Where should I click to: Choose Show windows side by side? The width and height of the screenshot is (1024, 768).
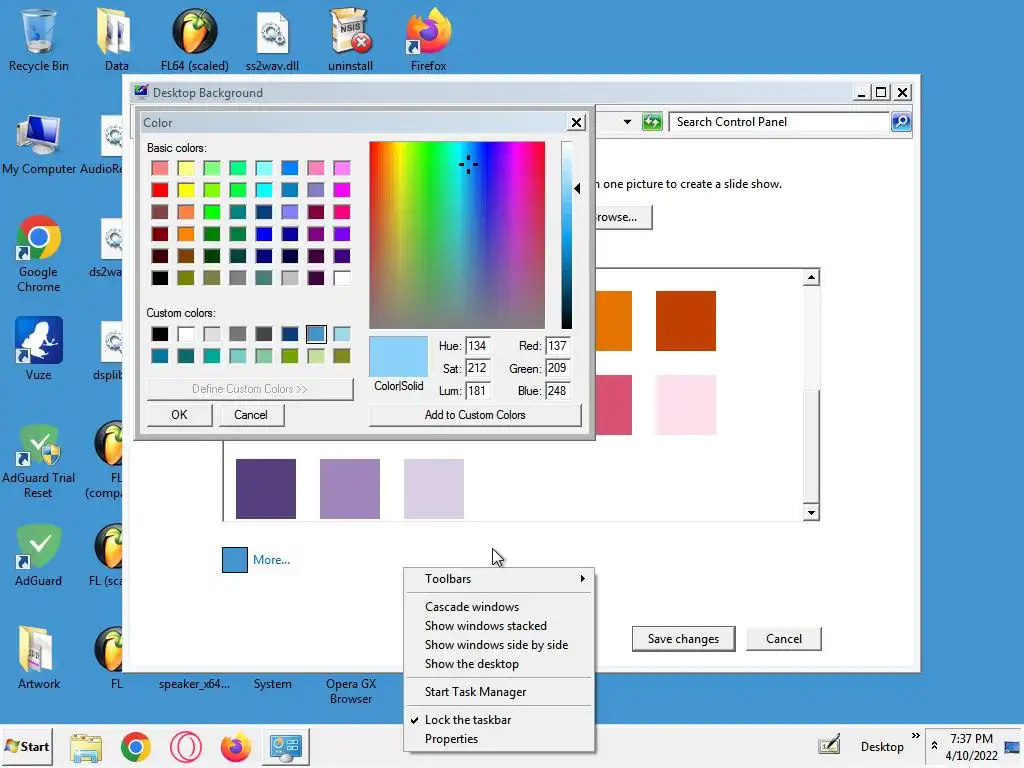pos(499,645)
